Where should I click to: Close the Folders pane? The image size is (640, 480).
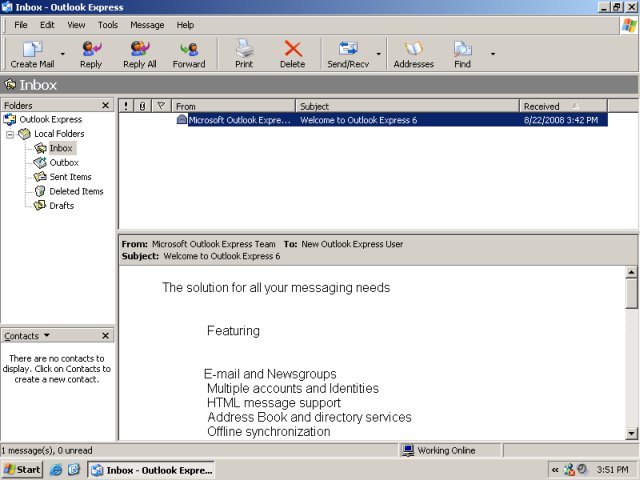point(105,105)
